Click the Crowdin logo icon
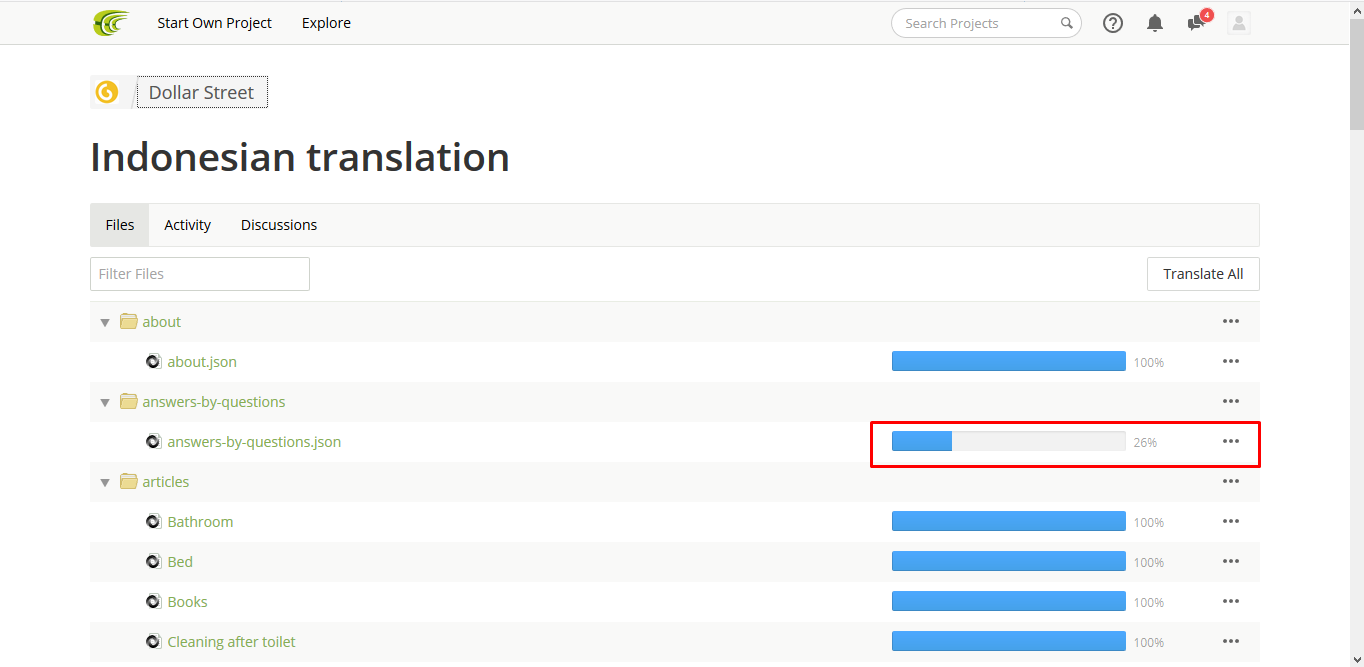1364x667 pixels. pos(111,22)
